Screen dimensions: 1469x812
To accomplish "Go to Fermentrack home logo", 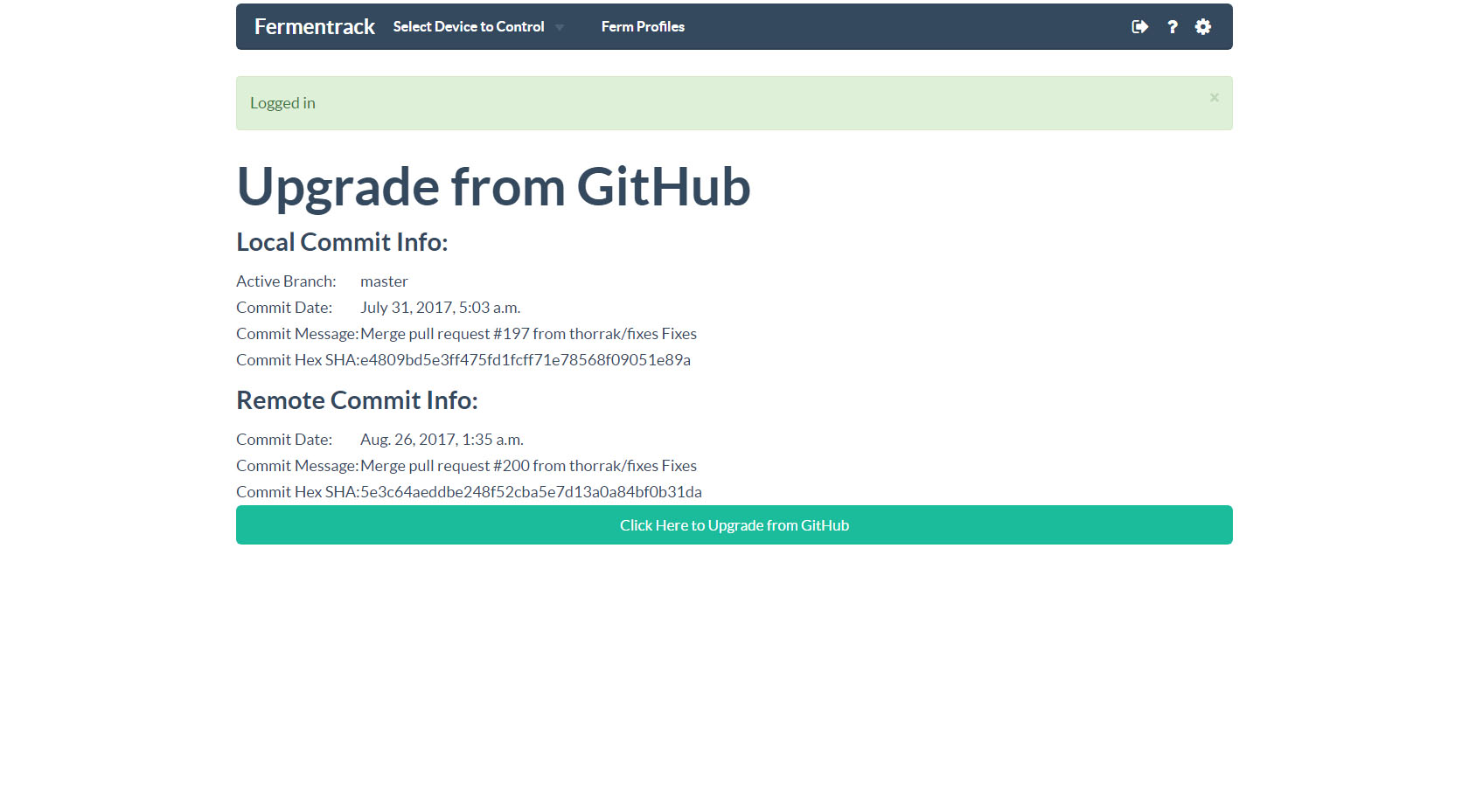I will 315,27.
